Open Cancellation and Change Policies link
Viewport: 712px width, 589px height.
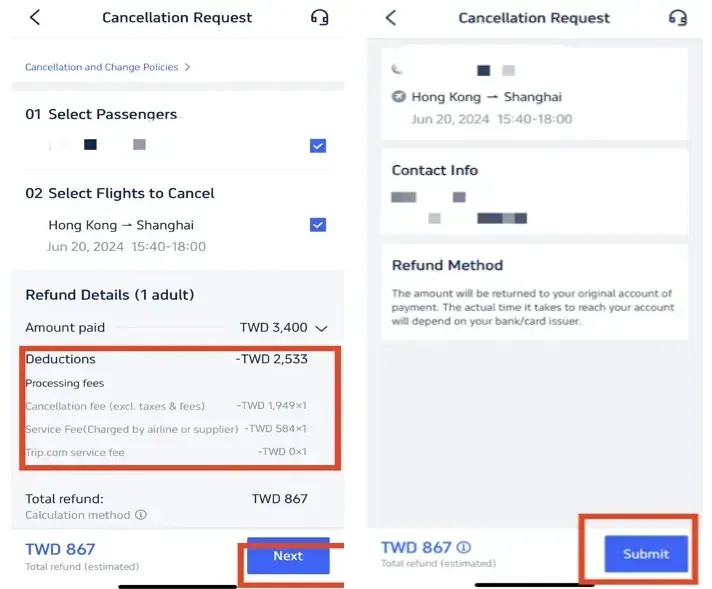click(x=101, y=67)
